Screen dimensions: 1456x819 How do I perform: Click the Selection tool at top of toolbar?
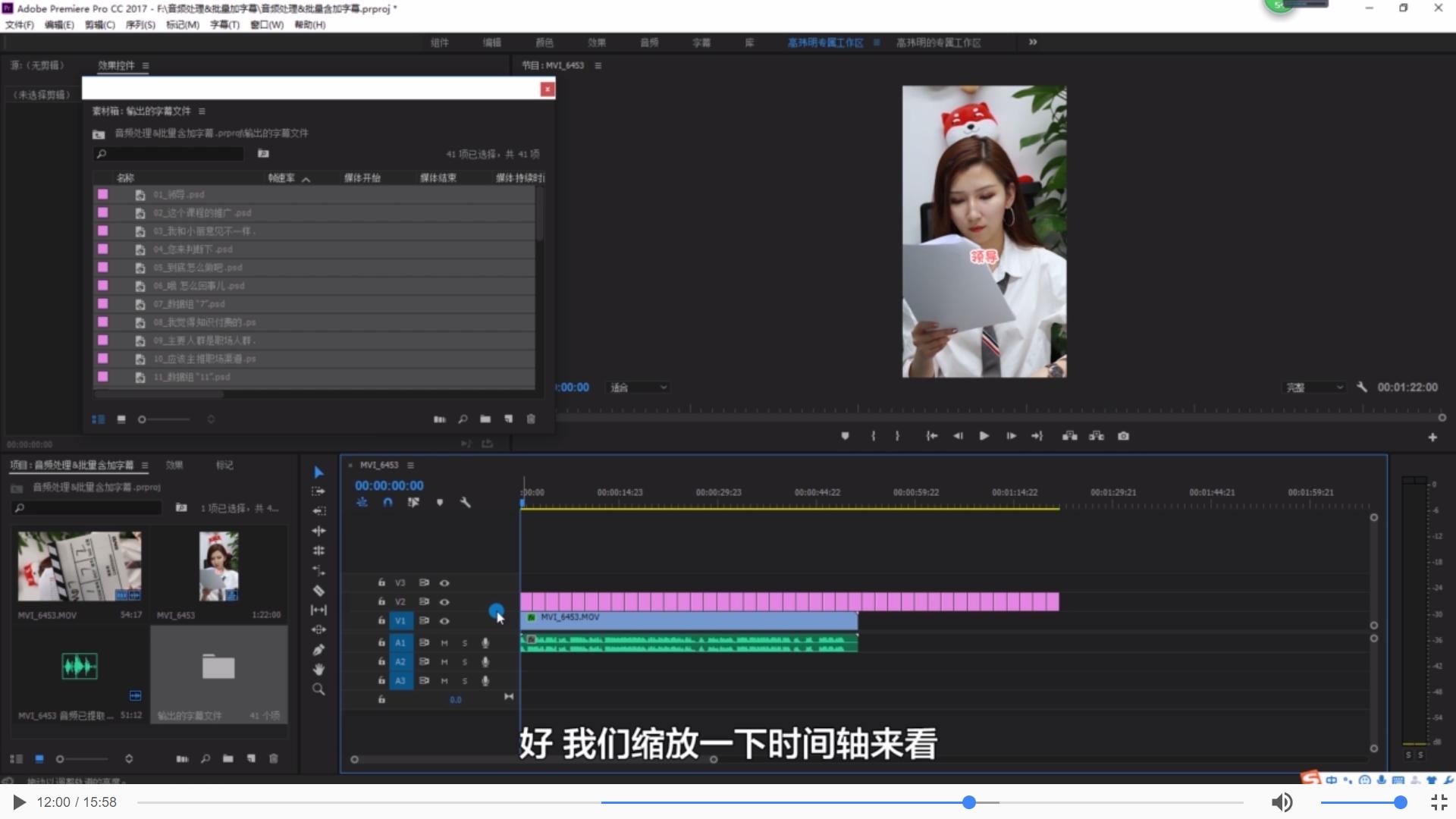point(318,472)
